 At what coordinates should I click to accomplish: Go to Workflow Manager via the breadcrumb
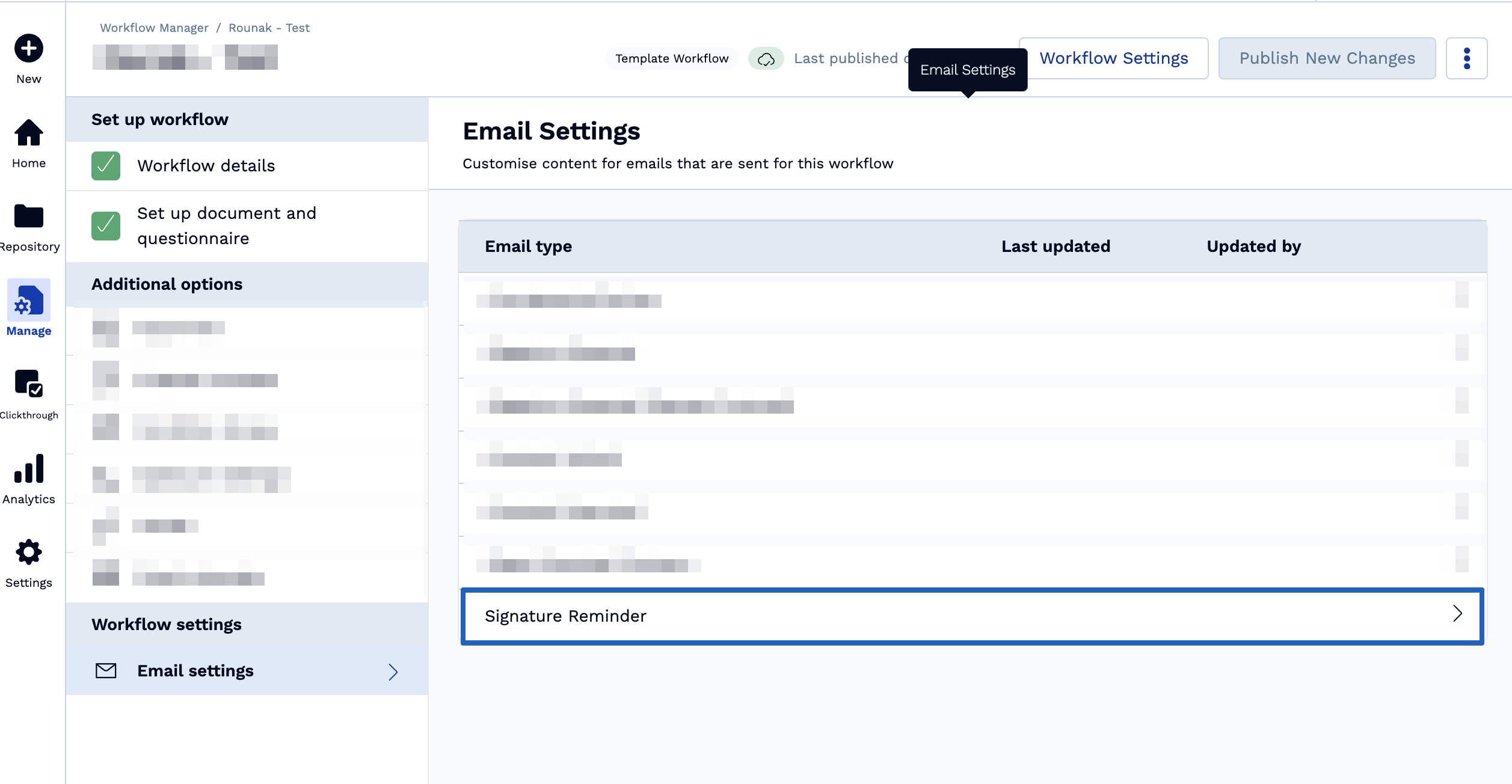[153, 27]
